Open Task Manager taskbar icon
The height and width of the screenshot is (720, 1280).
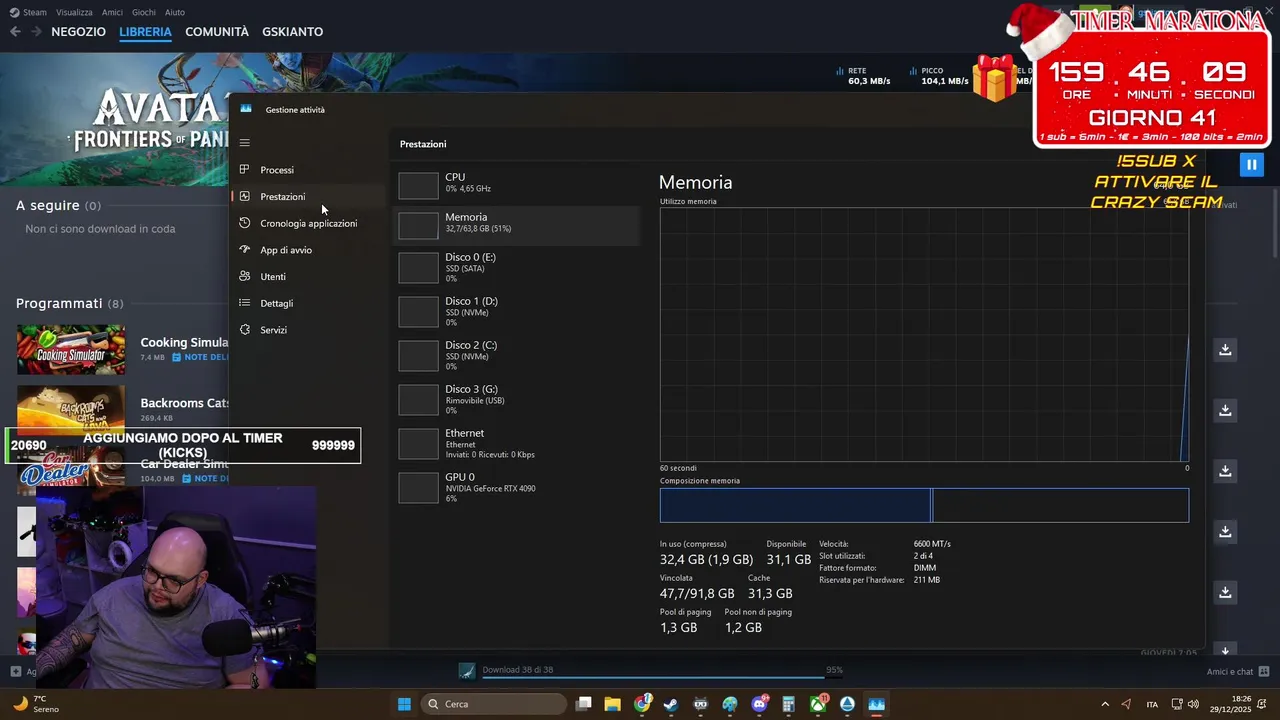tap(876, 704)
